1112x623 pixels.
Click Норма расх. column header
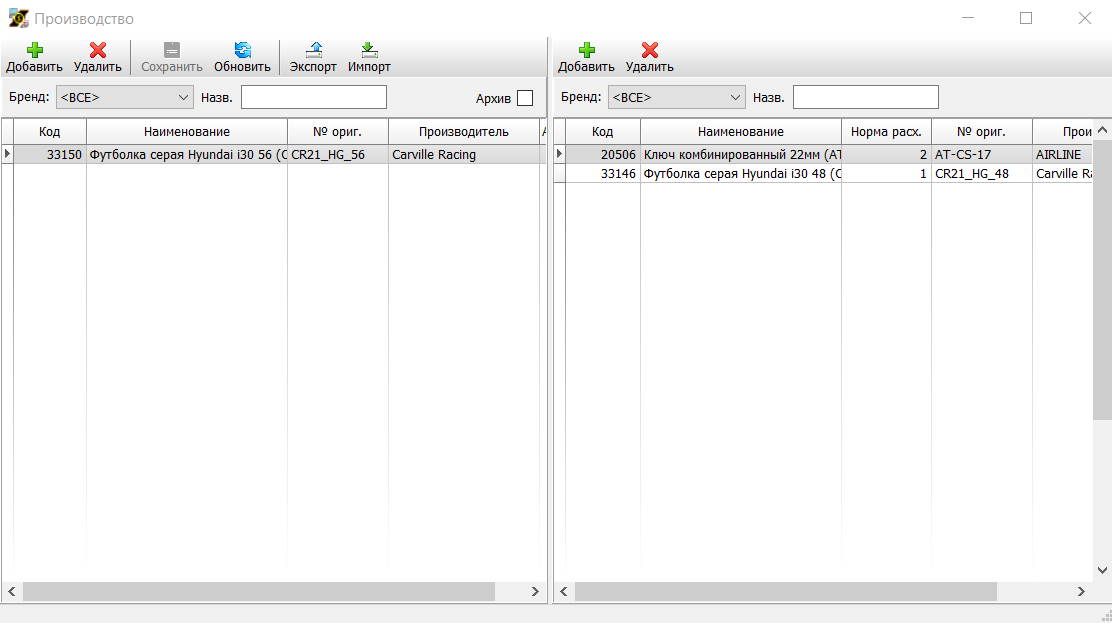point(885,131)
